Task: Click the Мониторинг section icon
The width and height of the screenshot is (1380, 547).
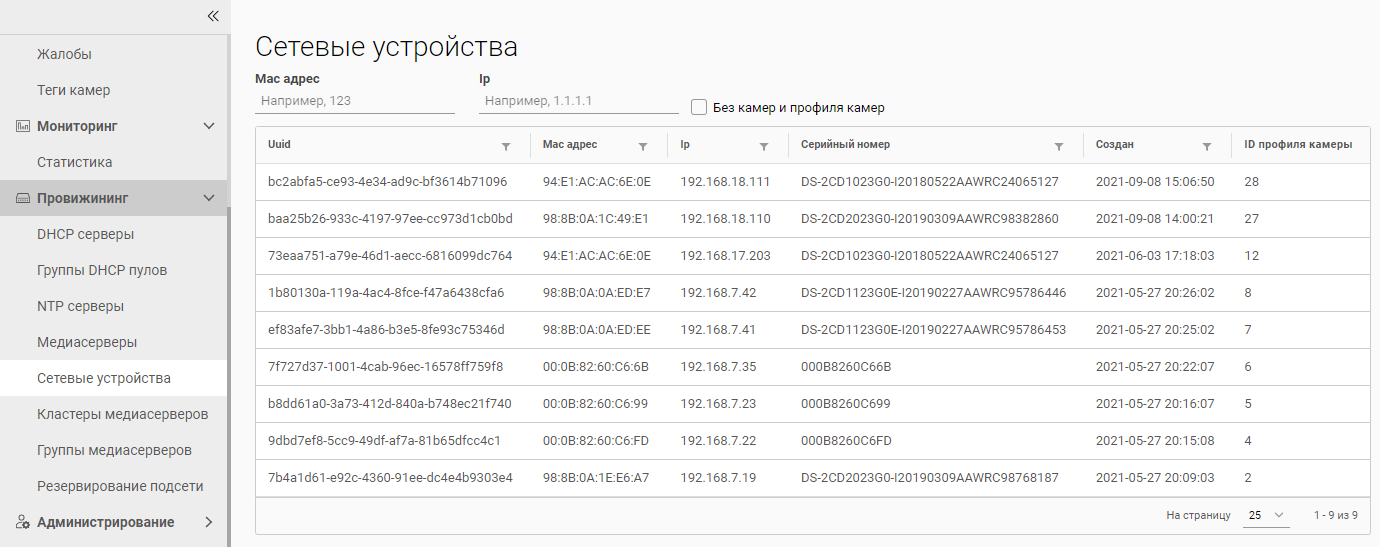Action: pyautogui.click(x=23, y=126)
